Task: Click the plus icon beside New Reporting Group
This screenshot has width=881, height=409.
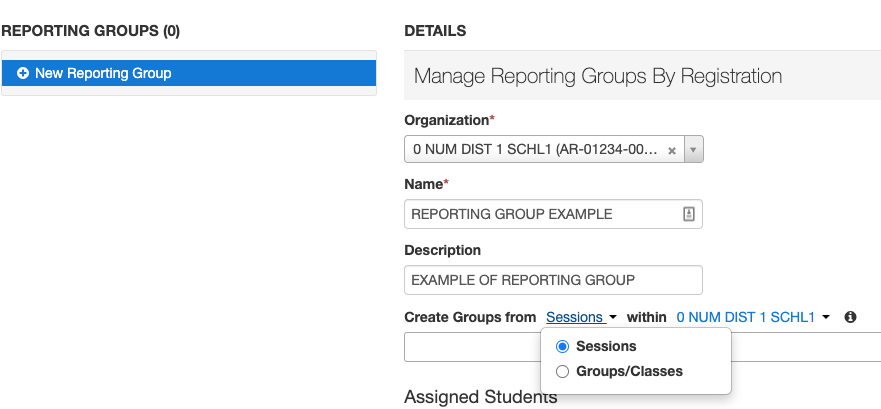Action: (23, 74)
